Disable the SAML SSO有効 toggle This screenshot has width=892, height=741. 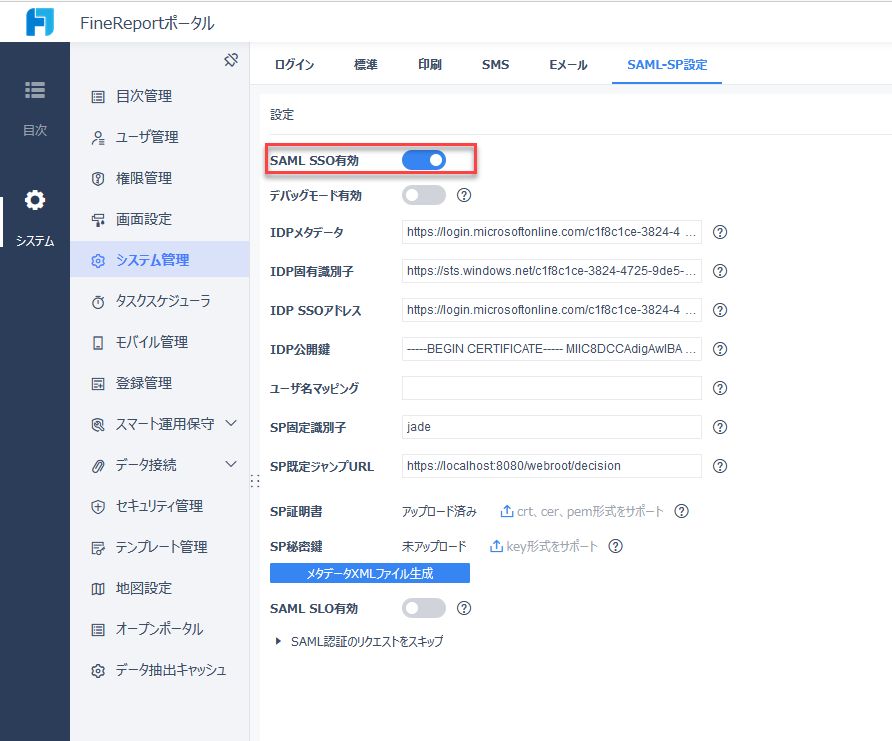point(424,159)
